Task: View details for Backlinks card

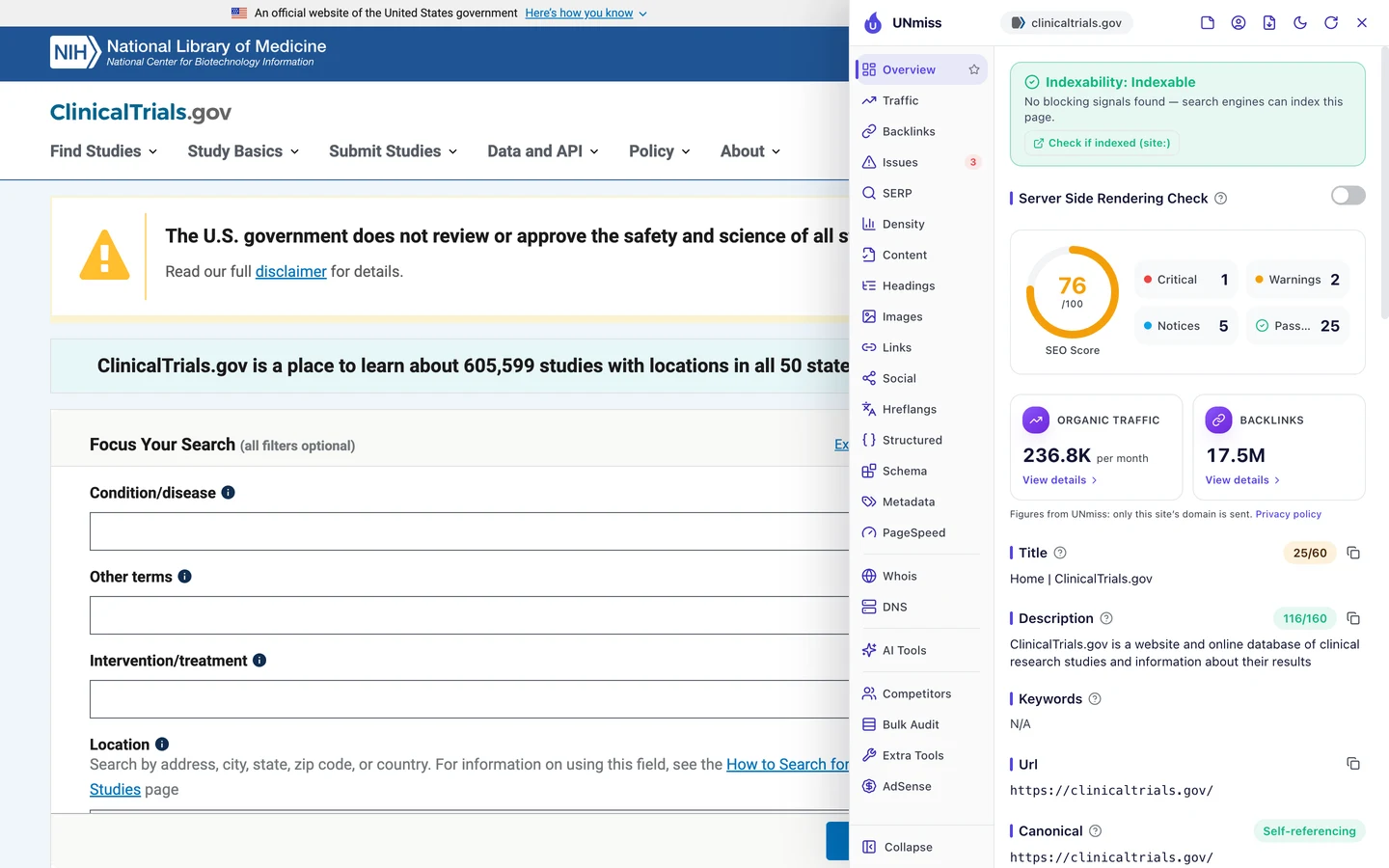Action: tap(1242, 480)
